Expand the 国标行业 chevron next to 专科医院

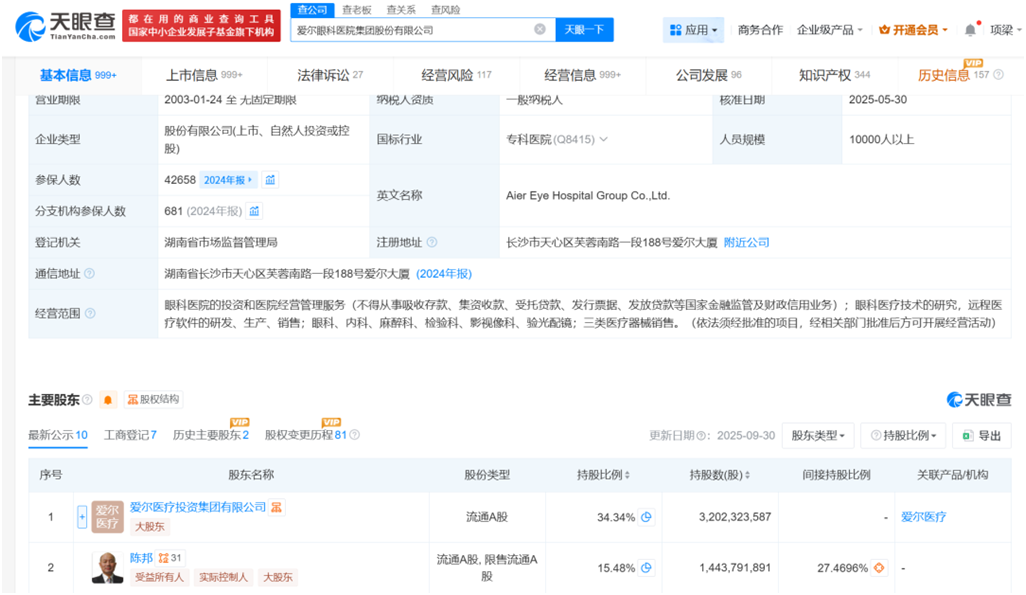coord(603,140)
